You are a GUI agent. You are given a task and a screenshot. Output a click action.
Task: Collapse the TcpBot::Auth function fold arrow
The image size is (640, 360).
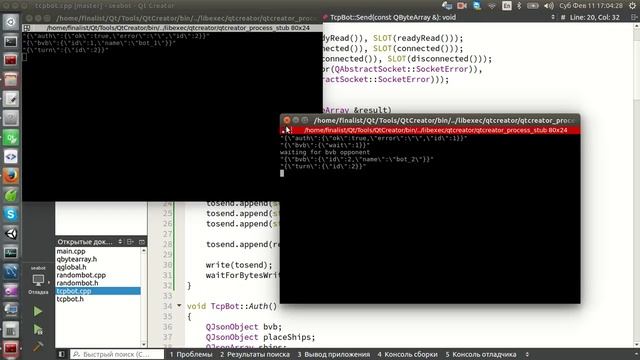point(179,306)
